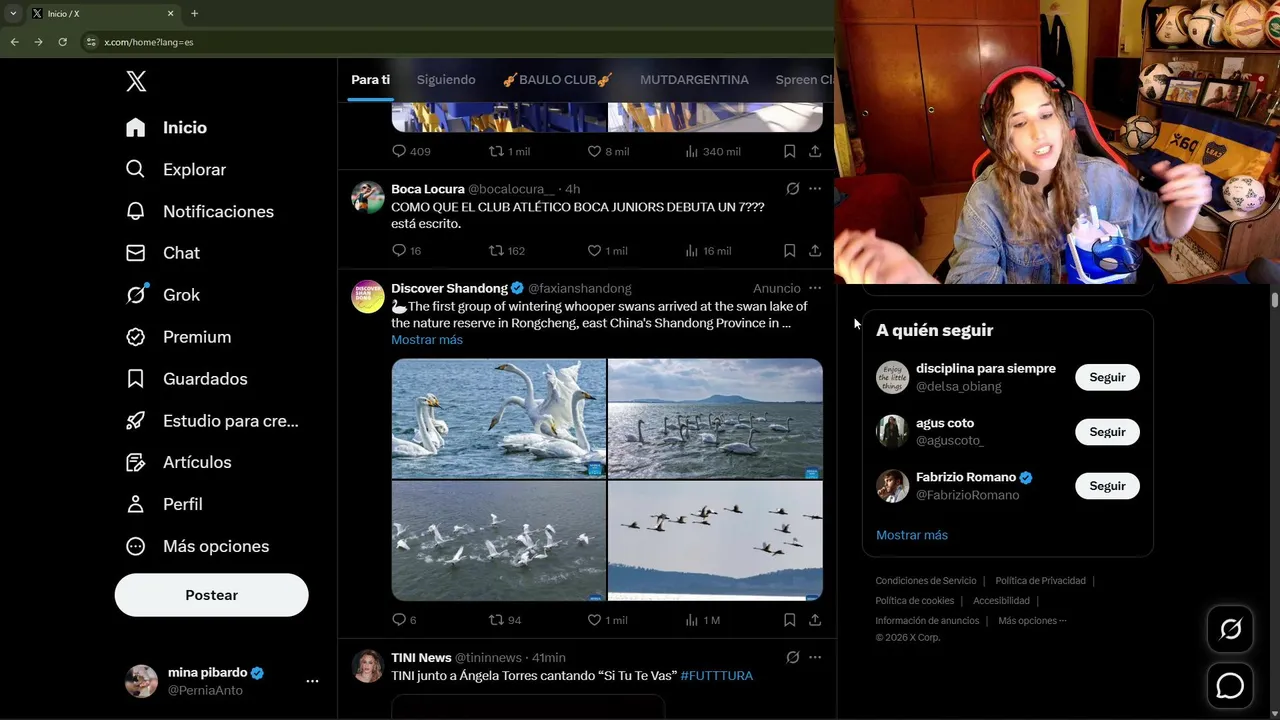The height and width of the screenshot is (720, 1280).
Task: Click the X logo icon
Action: (136, 81)
